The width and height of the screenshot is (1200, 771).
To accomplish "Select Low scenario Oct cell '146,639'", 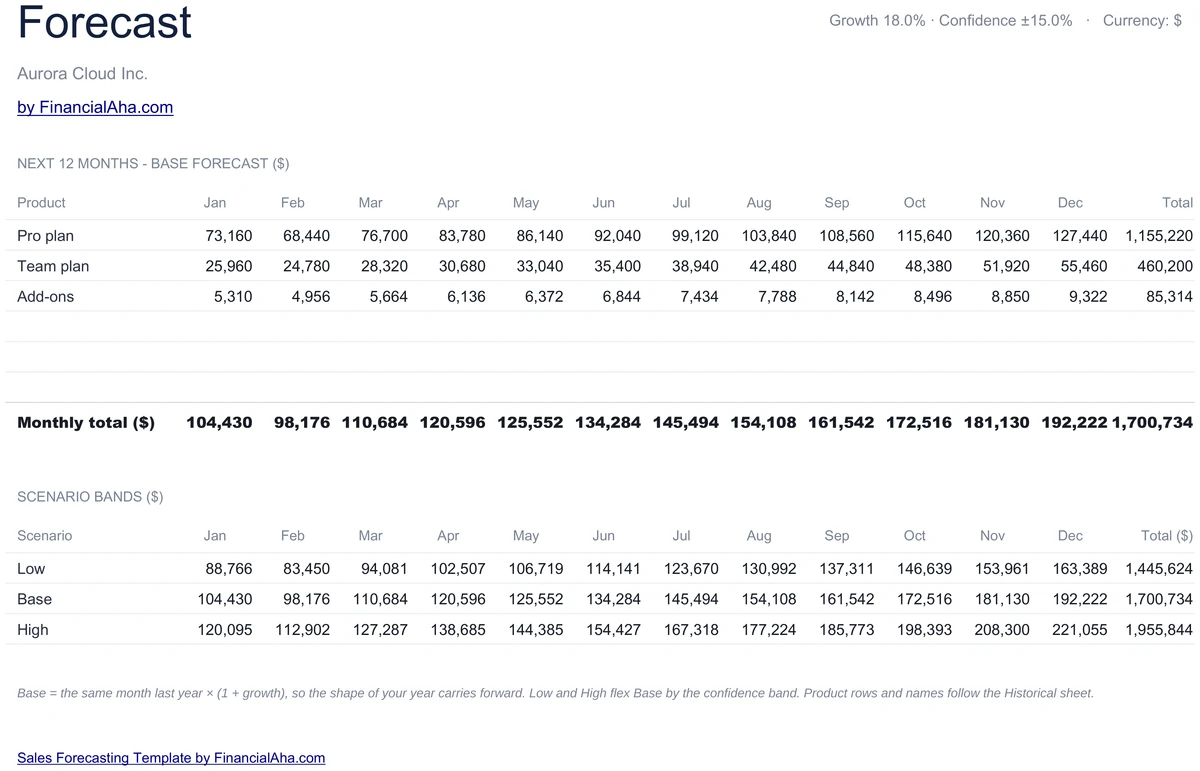I will 924,569.
